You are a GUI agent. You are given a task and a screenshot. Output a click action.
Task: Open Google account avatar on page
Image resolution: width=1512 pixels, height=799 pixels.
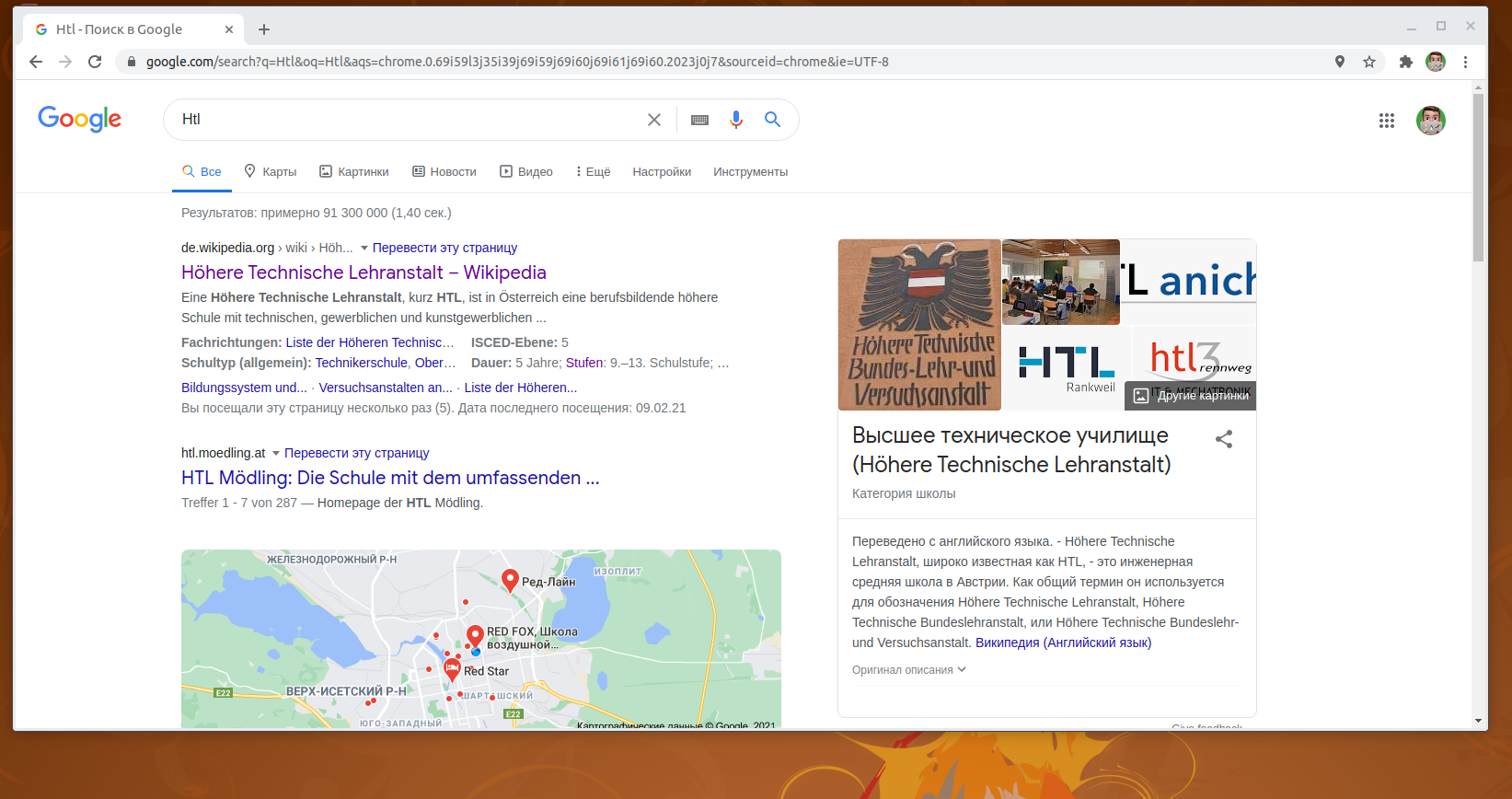pyautogui.click(x=1431, y=121)
